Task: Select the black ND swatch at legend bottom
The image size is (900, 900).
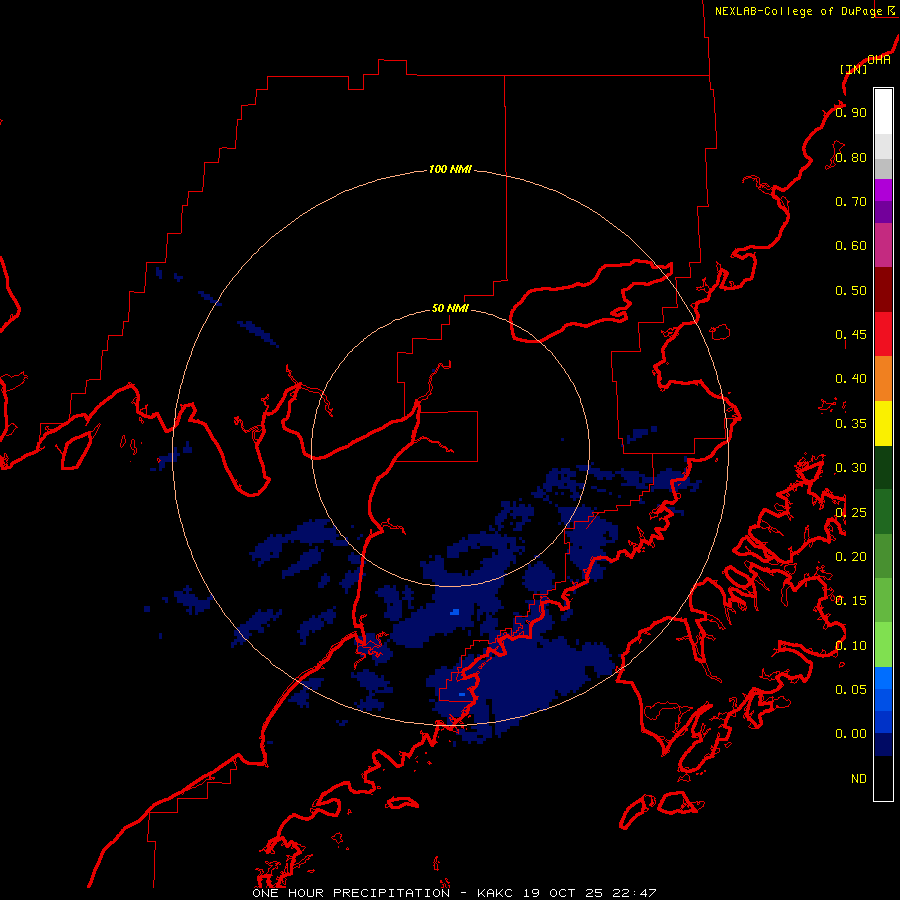Action: point(883,778)
